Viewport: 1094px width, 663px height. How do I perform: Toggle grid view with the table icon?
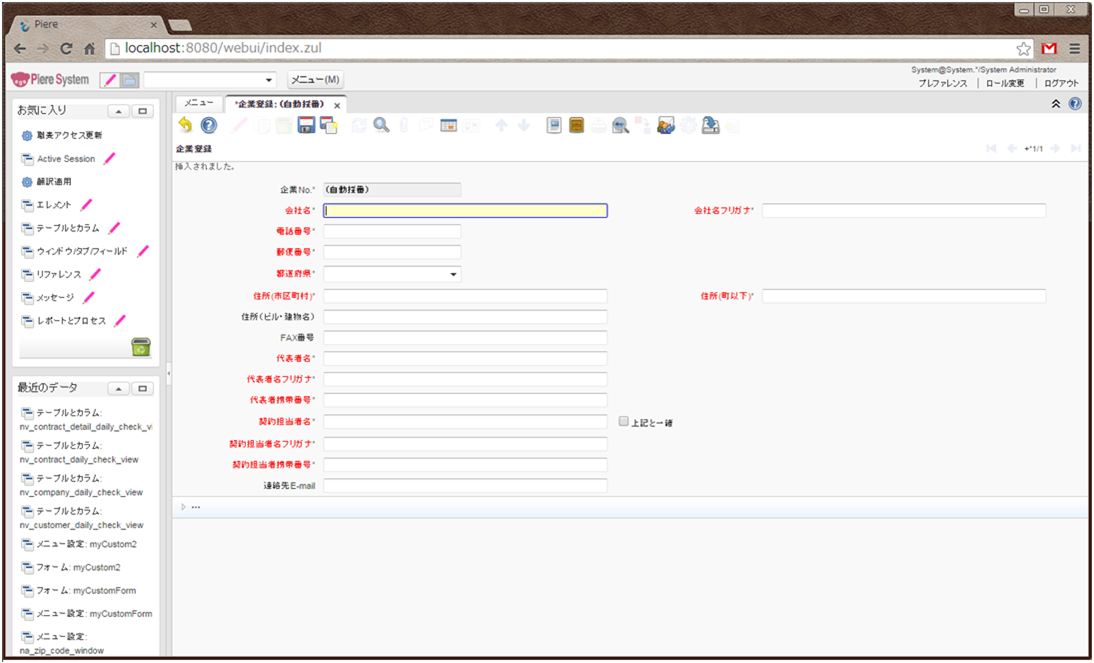tap(449, 126)
